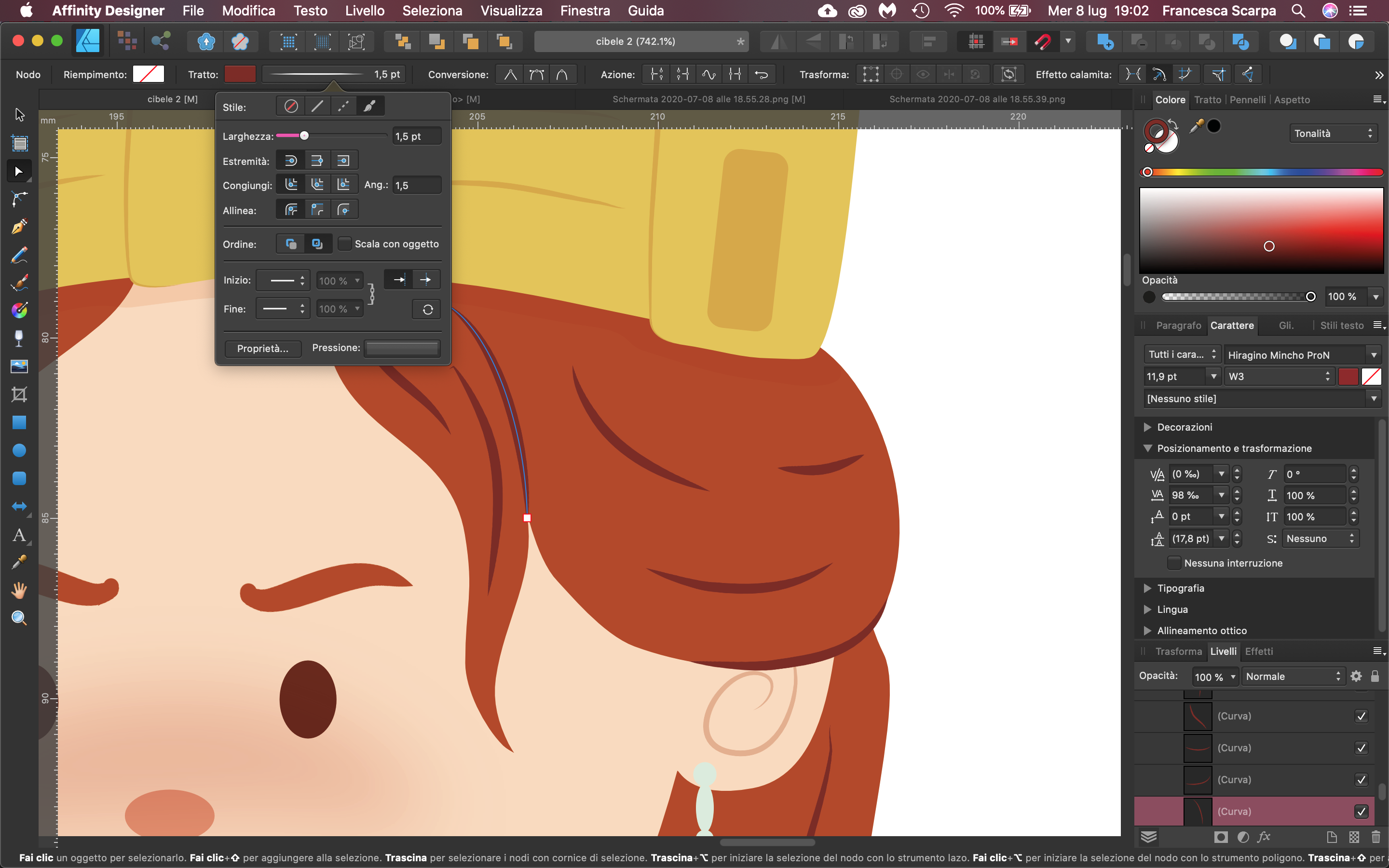Toggle visibility of first visible Curva layer
The height and width of the screenshot is (868, 1389).
[x=1361, y=716]
